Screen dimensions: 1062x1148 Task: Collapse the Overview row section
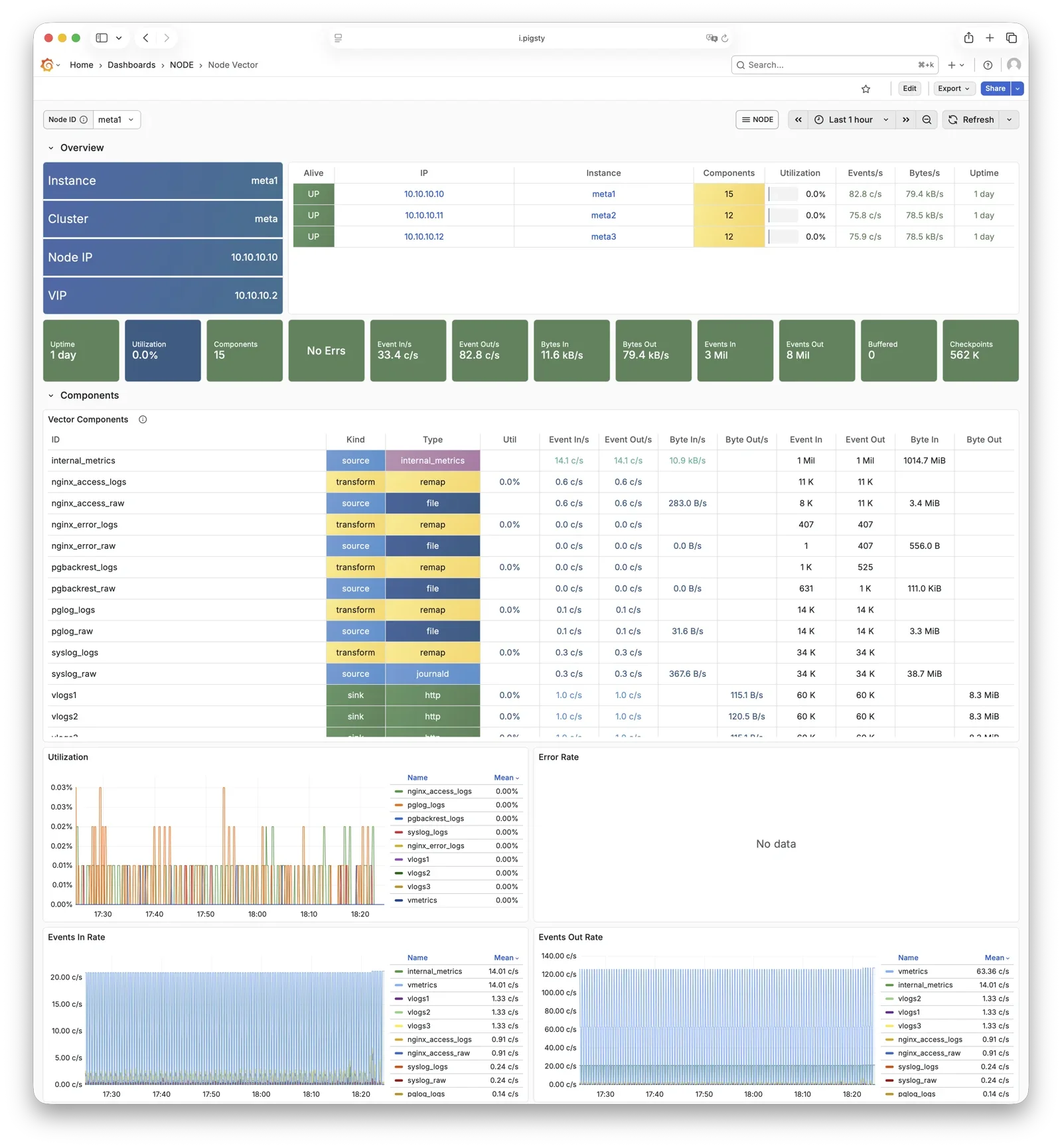(x=51, y=148)
